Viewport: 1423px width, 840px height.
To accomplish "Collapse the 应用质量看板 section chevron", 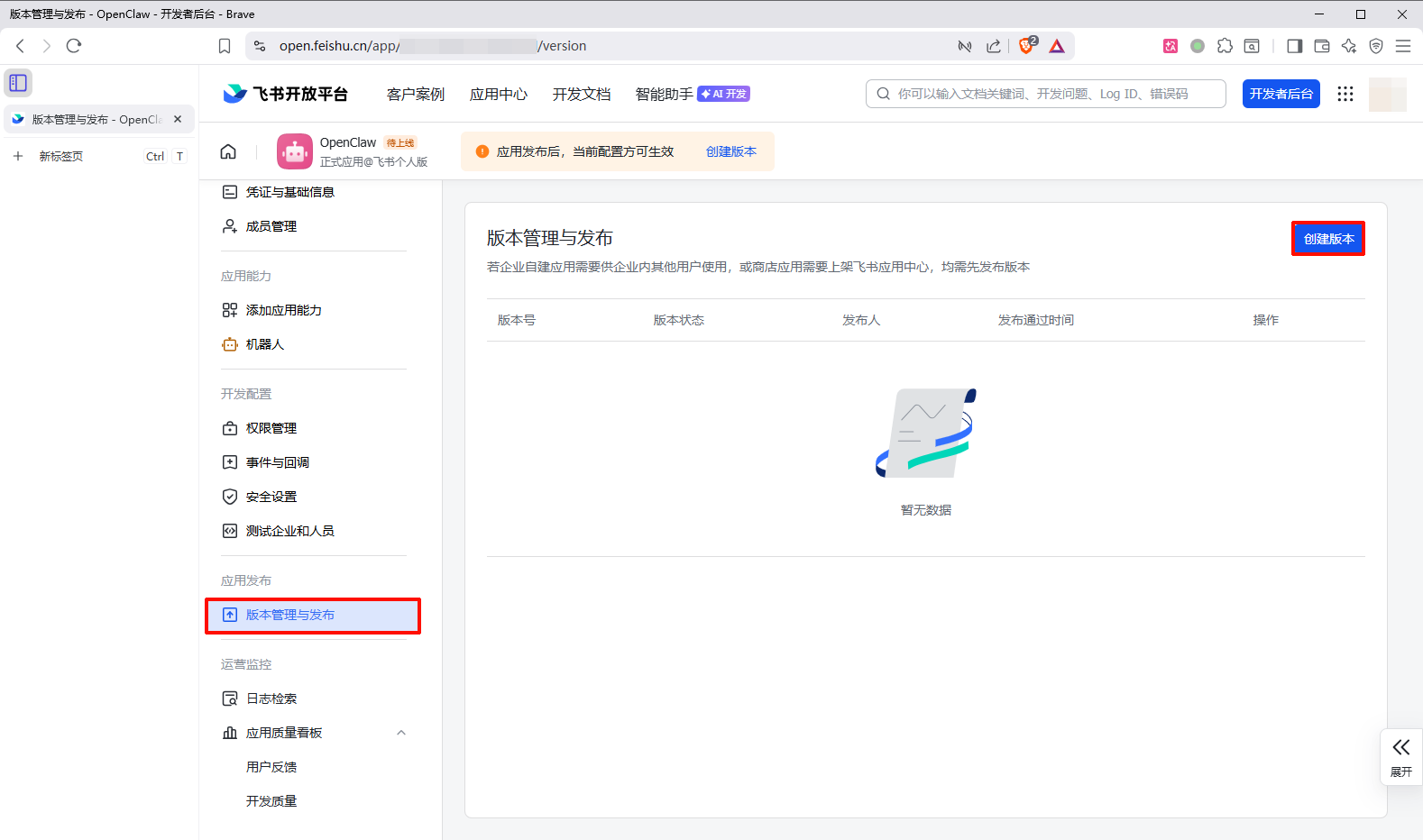I will [401, 733].
